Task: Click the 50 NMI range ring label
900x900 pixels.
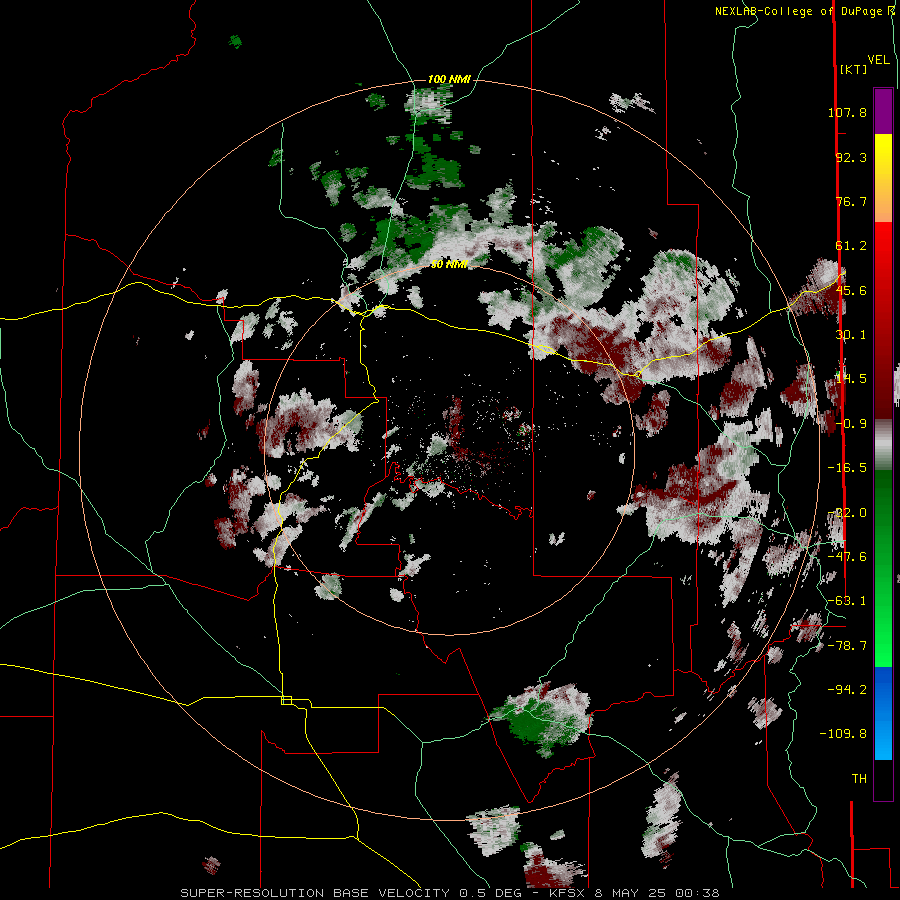Action: [x=449, y=264]
